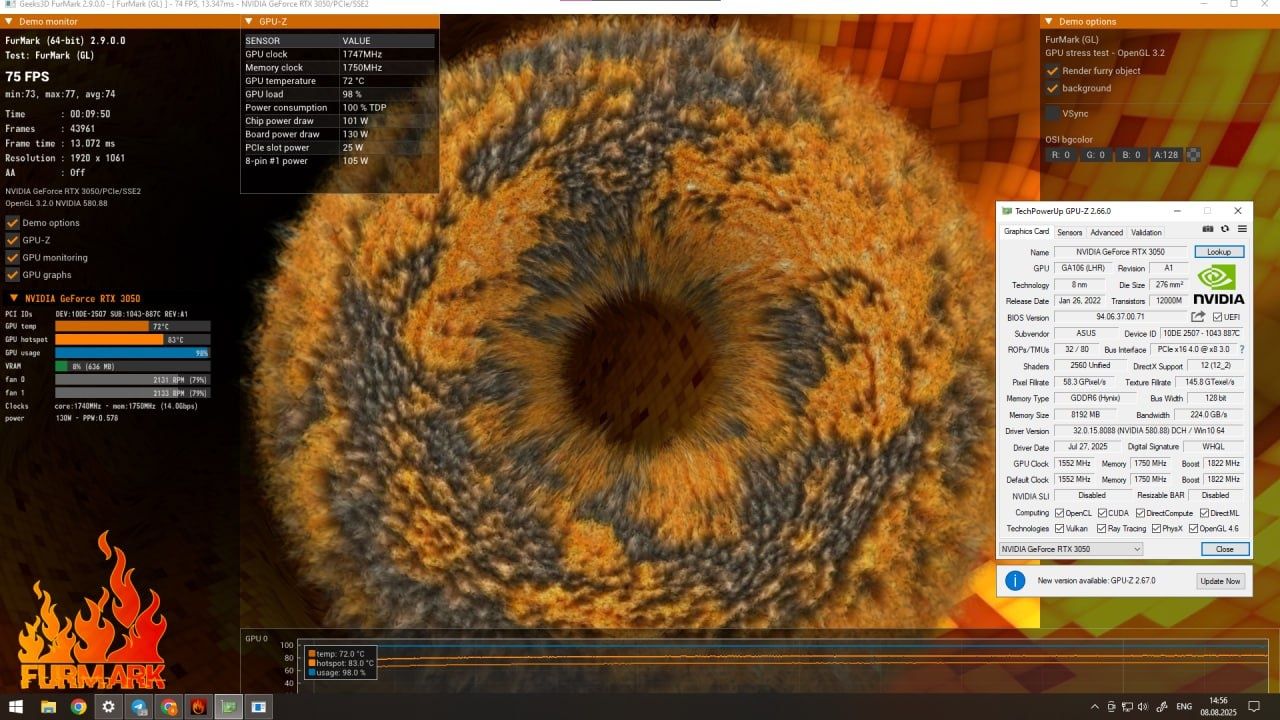The height and width of the screenshot is (720, 1280).
Task: Toggle the Vulkan checkbox
Action: (1060, 528)
